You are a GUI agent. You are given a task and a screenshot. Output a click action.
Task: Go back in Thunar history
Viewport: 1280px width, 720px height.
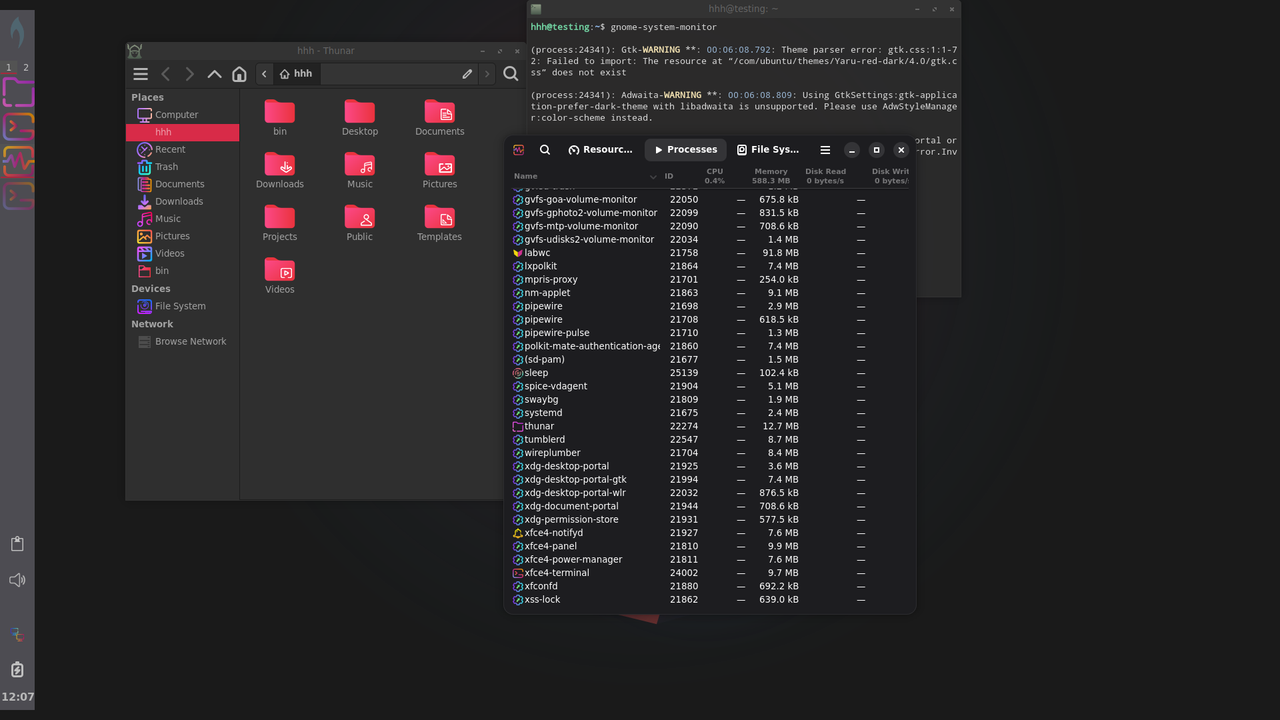coord(166,74)
